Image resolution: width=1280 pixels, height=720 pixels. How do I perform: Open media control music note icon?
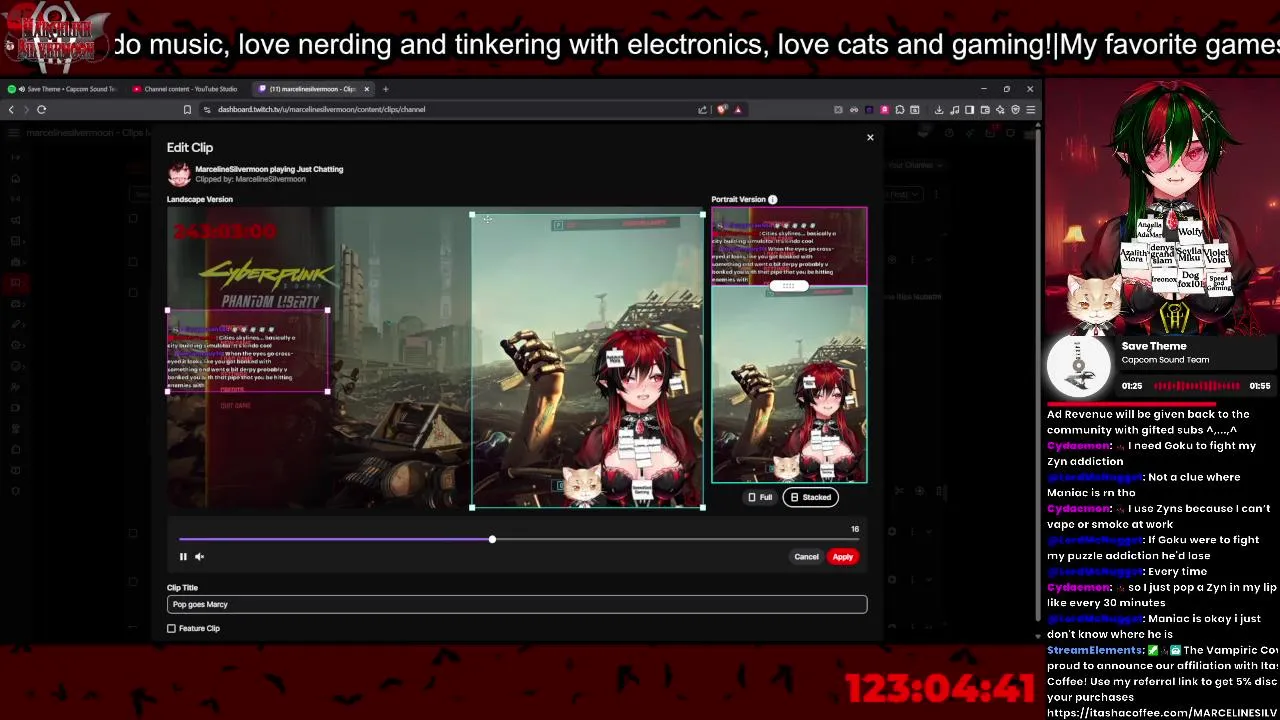[955, 109]
